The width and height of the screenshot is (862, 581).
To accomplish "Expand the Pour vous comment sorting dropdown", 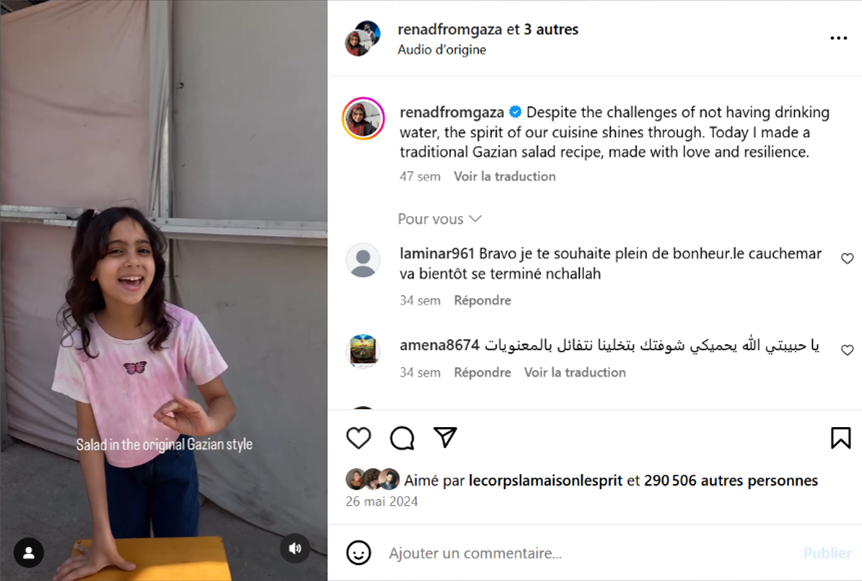I will click(x=440, y=219).
